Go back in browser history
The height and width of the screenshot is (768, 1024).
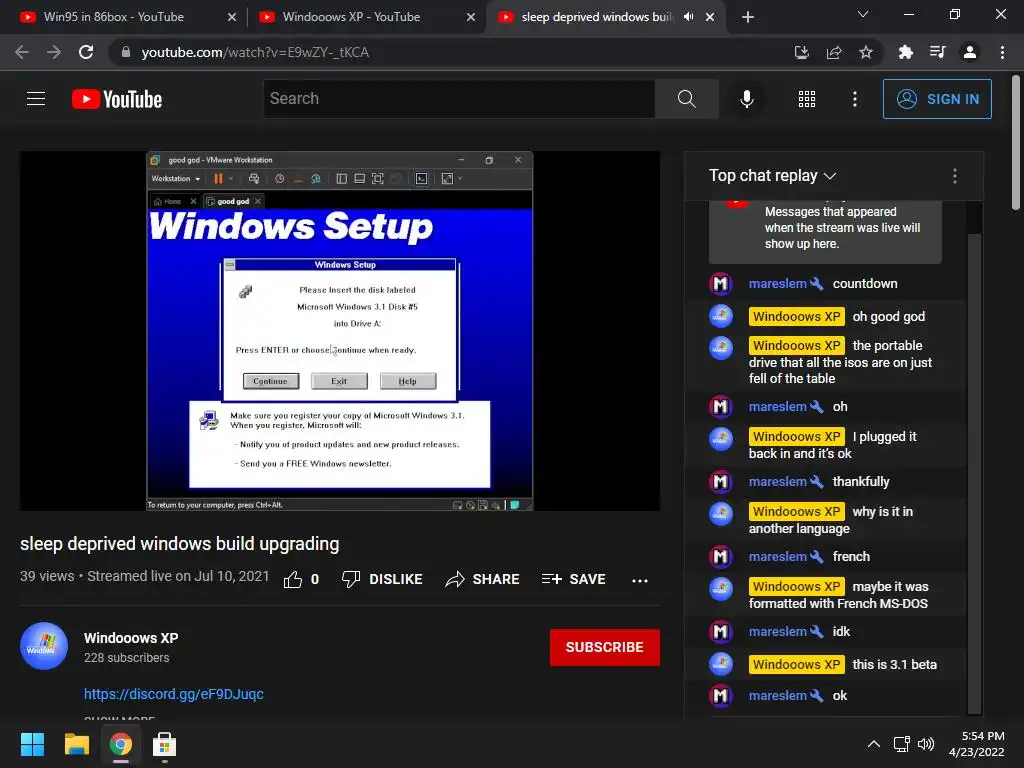[22, 52]
